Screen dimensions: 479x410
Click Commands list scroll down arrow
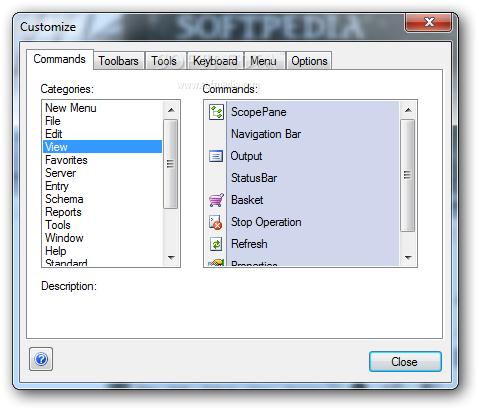pos(408,257)
